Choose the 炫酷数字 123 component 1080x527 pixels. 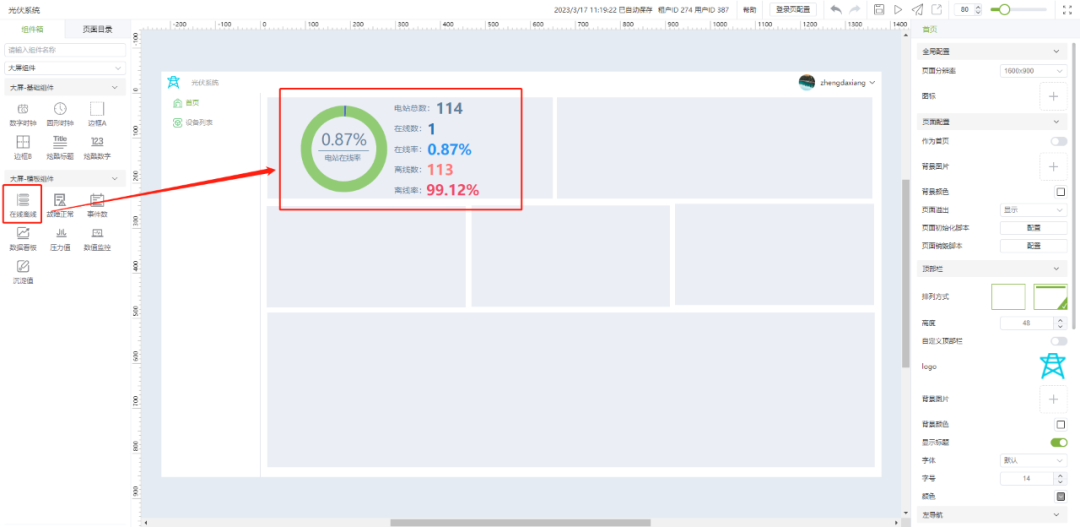click(97, 142)
